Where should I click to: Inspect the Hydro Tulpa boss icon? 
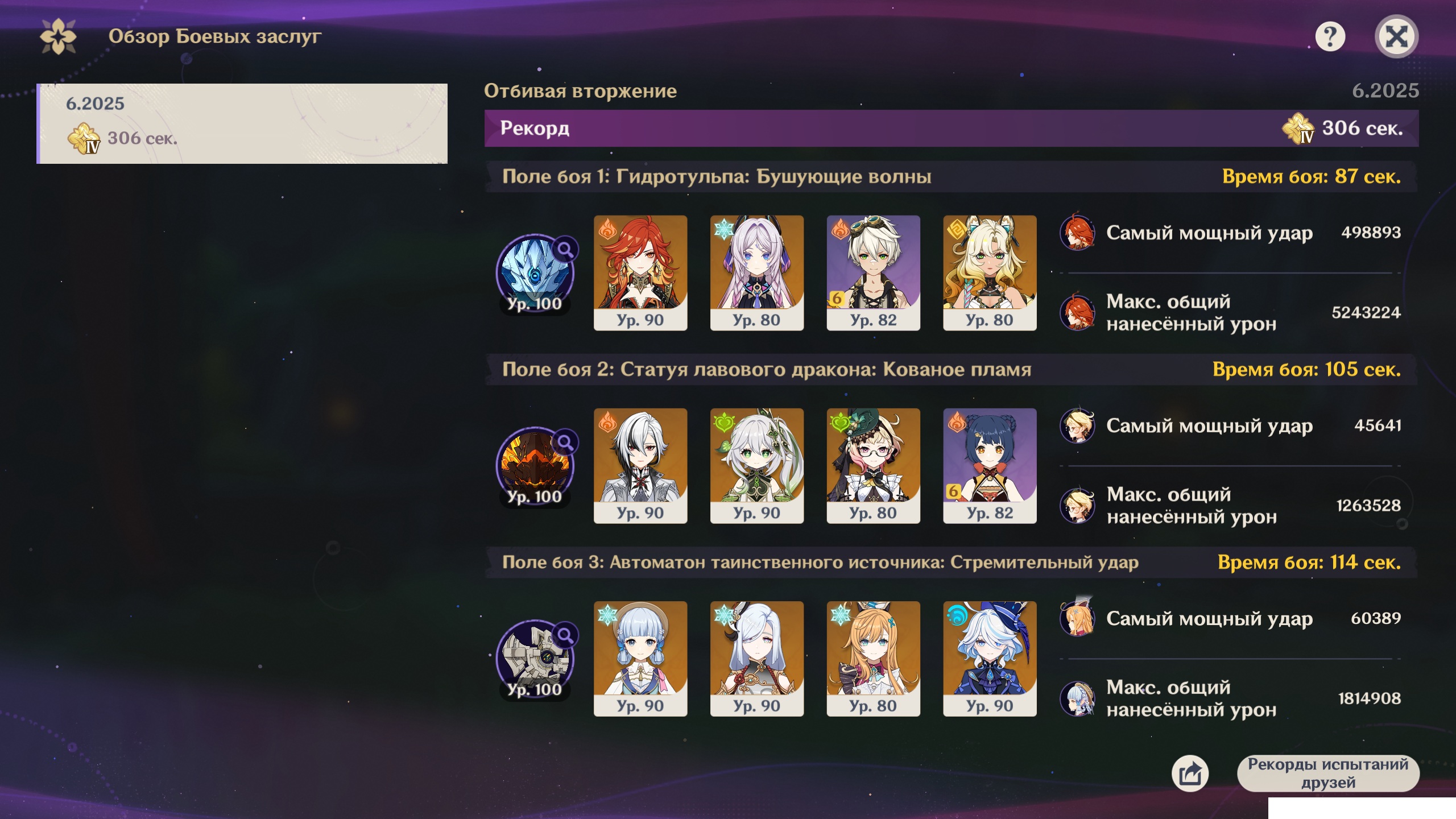(x=535, y=274)
